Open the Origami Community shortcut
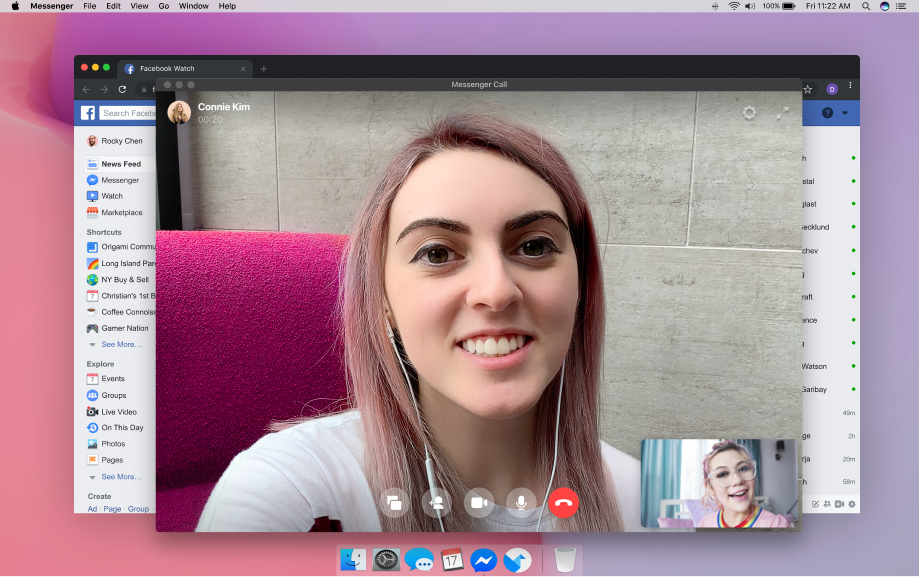The image size is (919, 577). pos(121,247)
